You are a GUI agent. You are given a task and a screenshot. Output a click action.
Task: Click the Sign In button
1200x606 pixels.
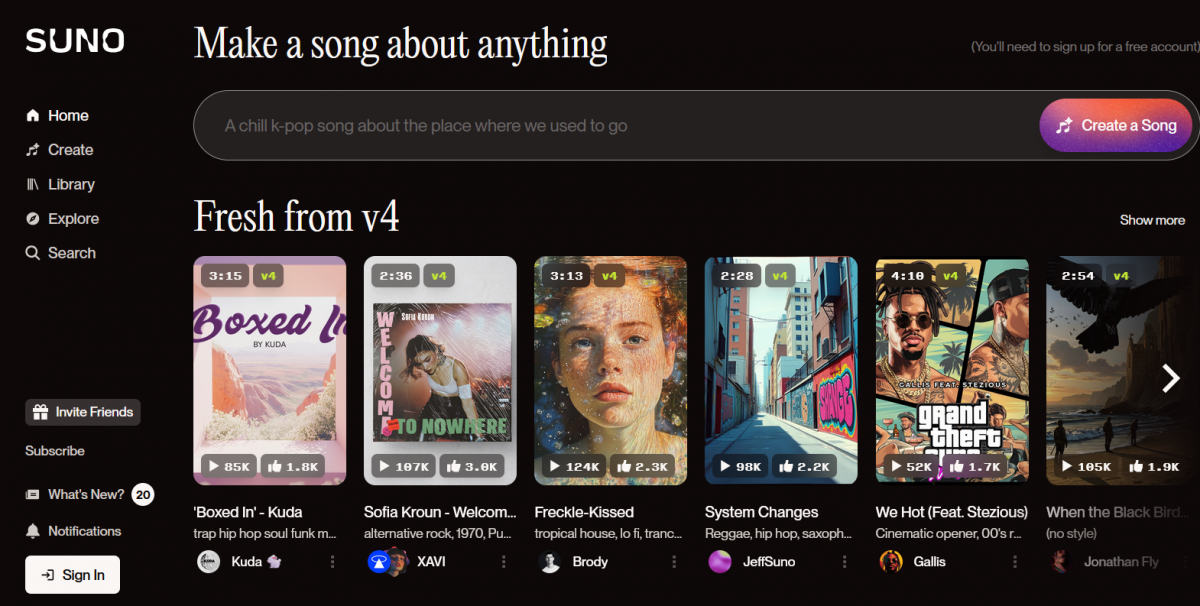(72, 575)
